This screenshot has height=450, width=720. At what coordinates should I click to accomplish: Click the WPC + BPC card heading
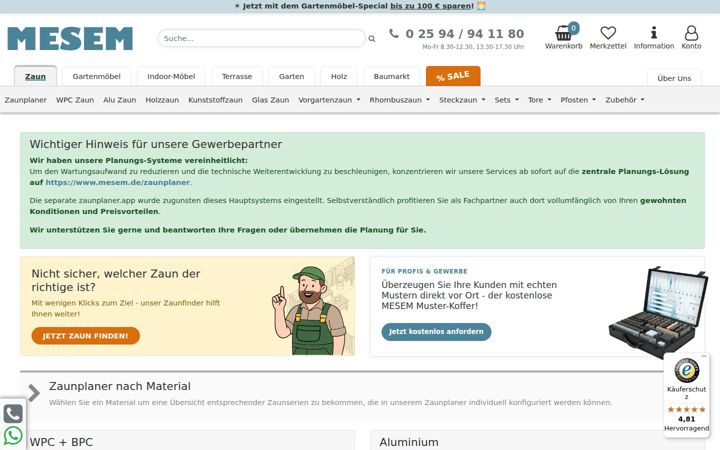coord(61,442)
